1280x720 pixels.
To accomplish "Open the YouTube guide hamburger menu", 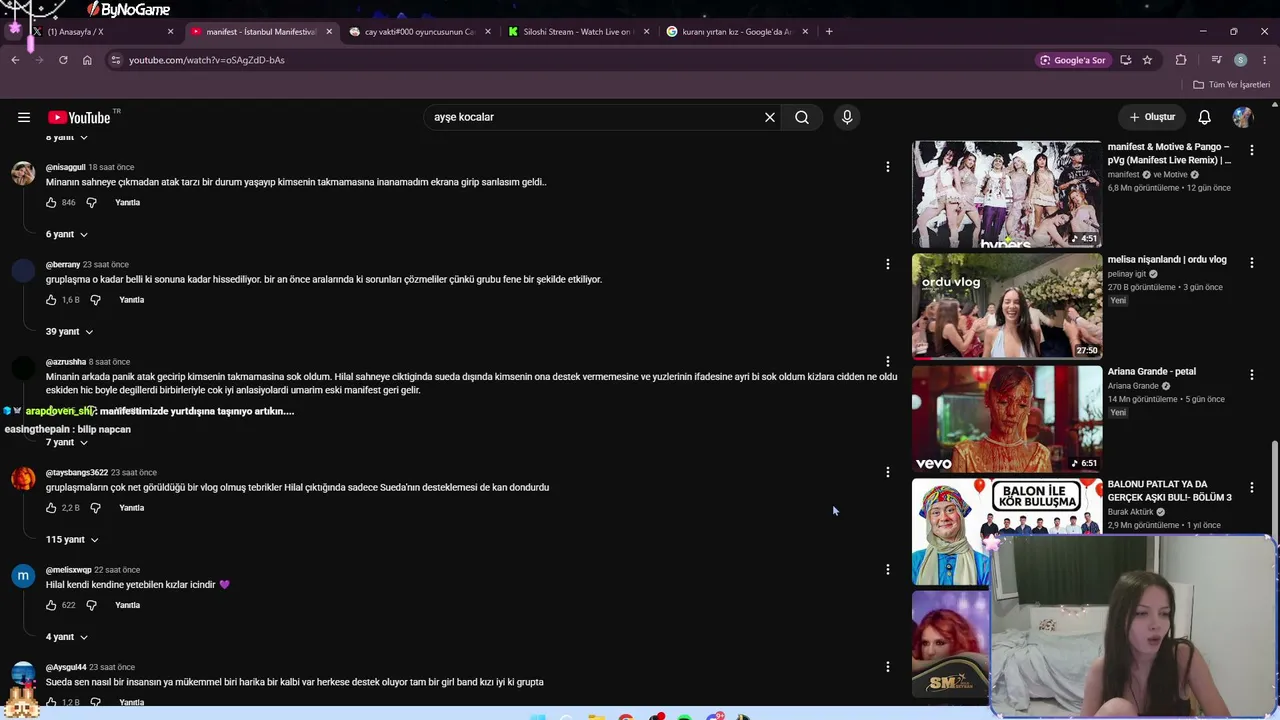I will click(x=24, y=117).
